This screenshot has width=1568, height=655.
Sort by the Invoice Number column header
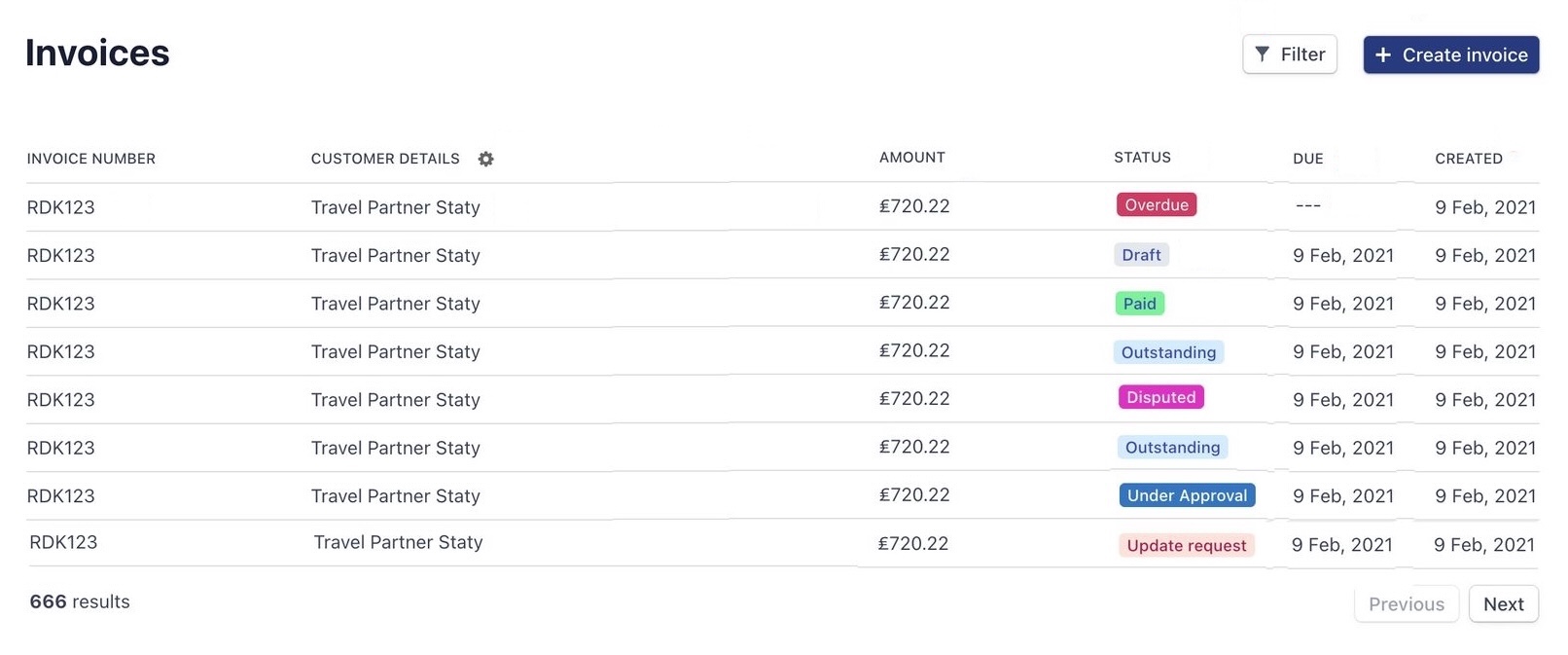(x=91, y=159)
